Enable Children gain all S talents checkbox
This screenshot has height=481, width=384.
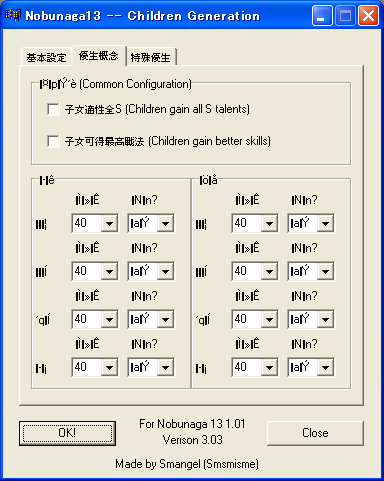point(53,109)
